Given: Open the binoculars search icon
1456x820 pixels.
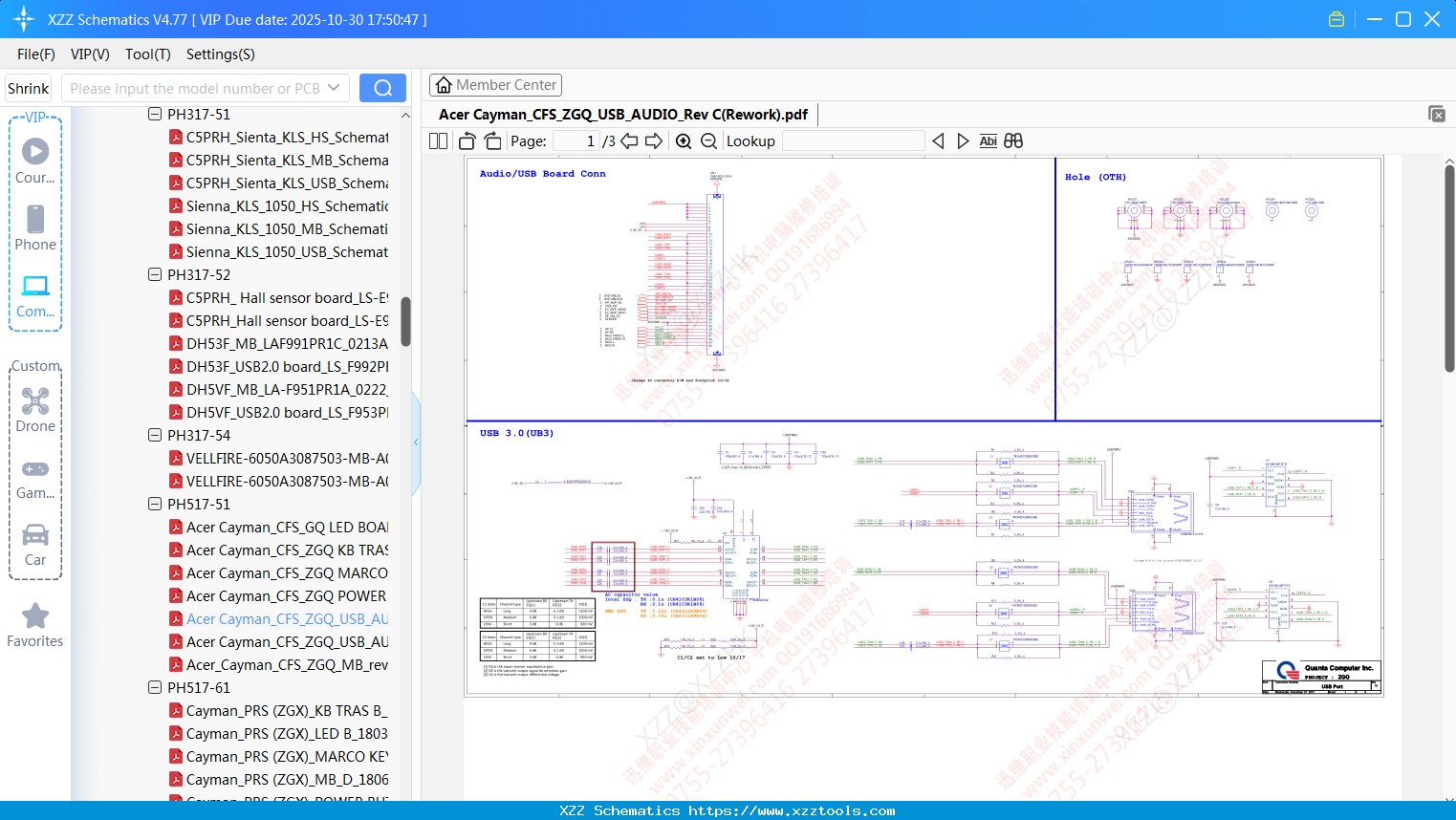Looking at the screenshot, I should pyautogui.click(x=1013, y=141).
